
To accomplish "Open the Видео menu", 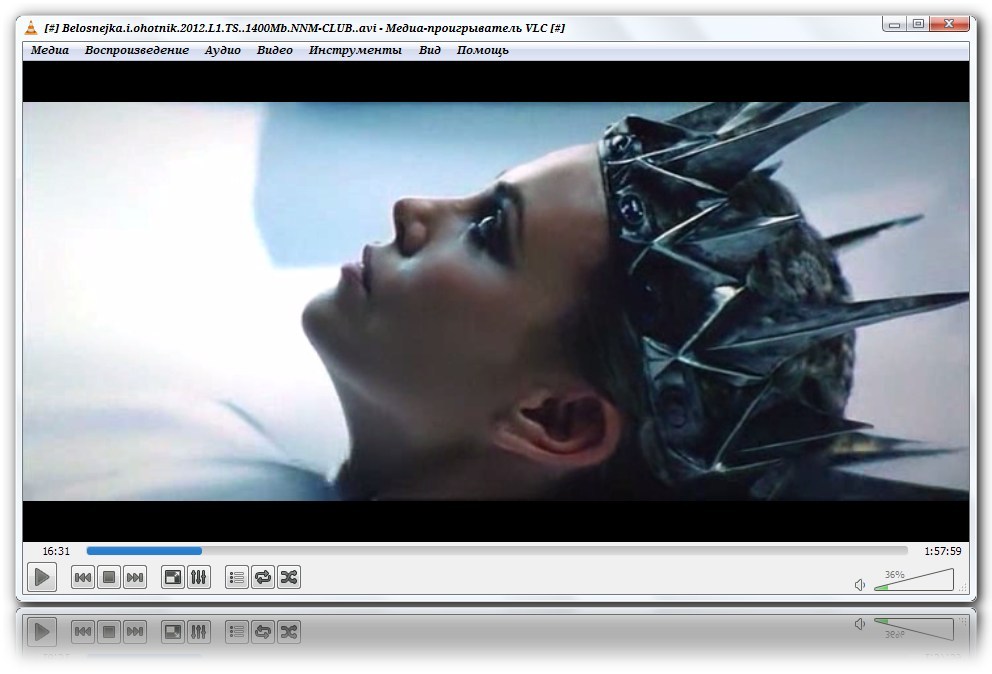I will 275,50.
